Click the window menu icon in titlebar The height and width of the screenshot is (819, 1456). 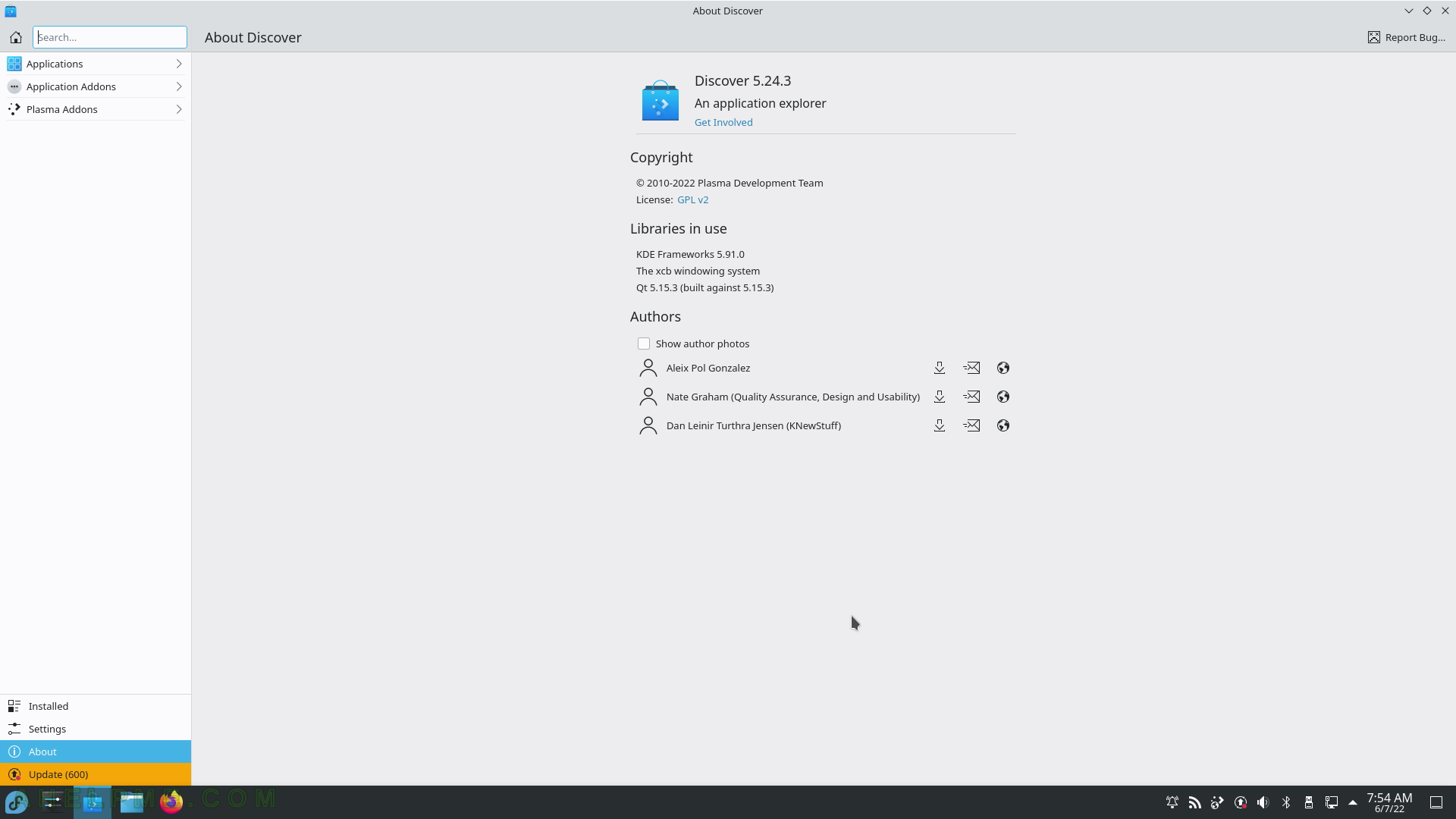point(11,11)
